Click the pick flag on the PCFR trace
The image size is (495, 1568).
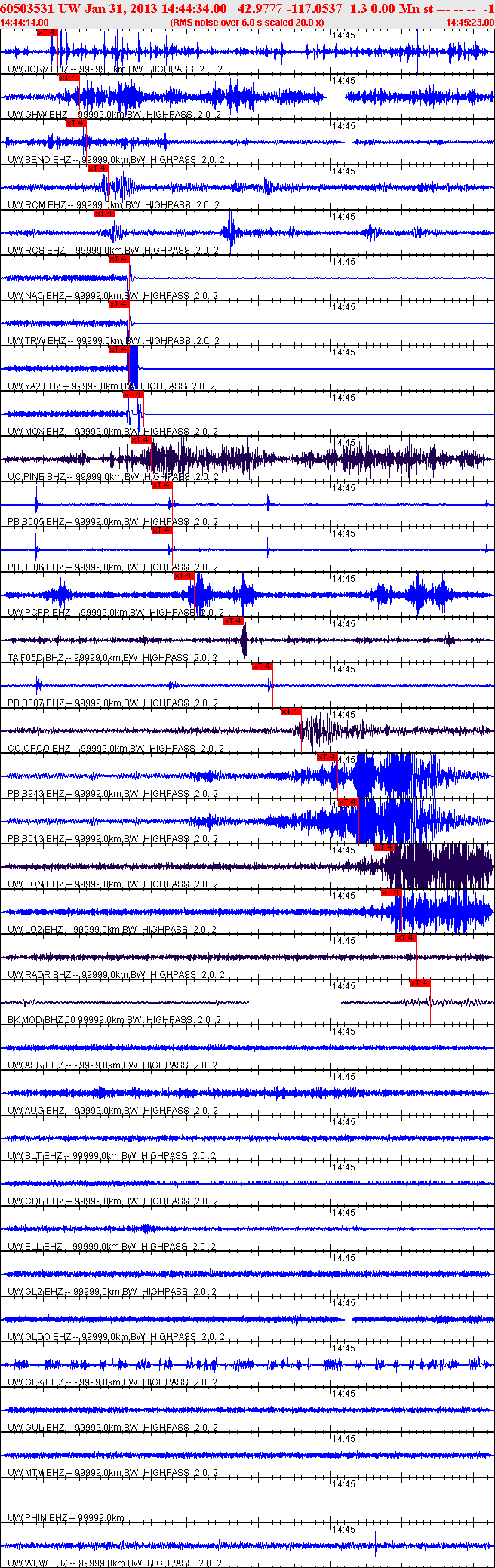pyautogui.click(x=184, y=576)
